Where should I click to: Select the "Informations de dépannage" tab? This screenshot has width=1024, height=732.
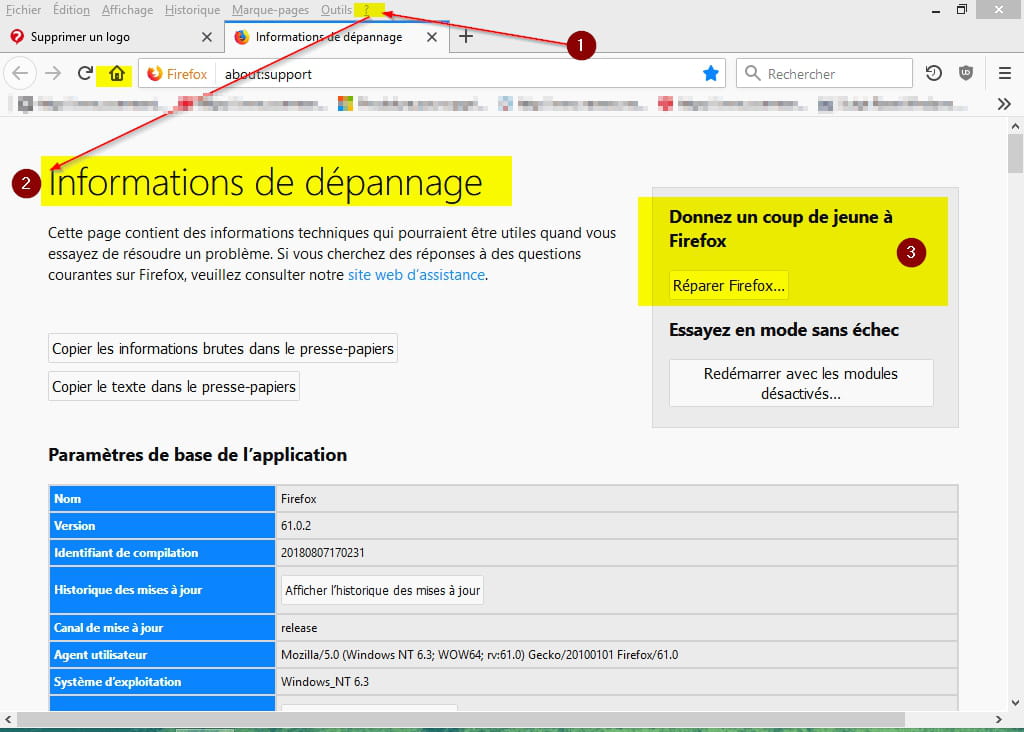tap(336, 37)
